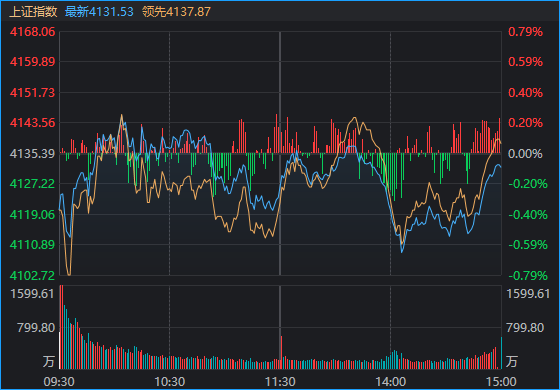Click the 4159.89 price axis label
The image size is (560, 390).
point(33,62)
